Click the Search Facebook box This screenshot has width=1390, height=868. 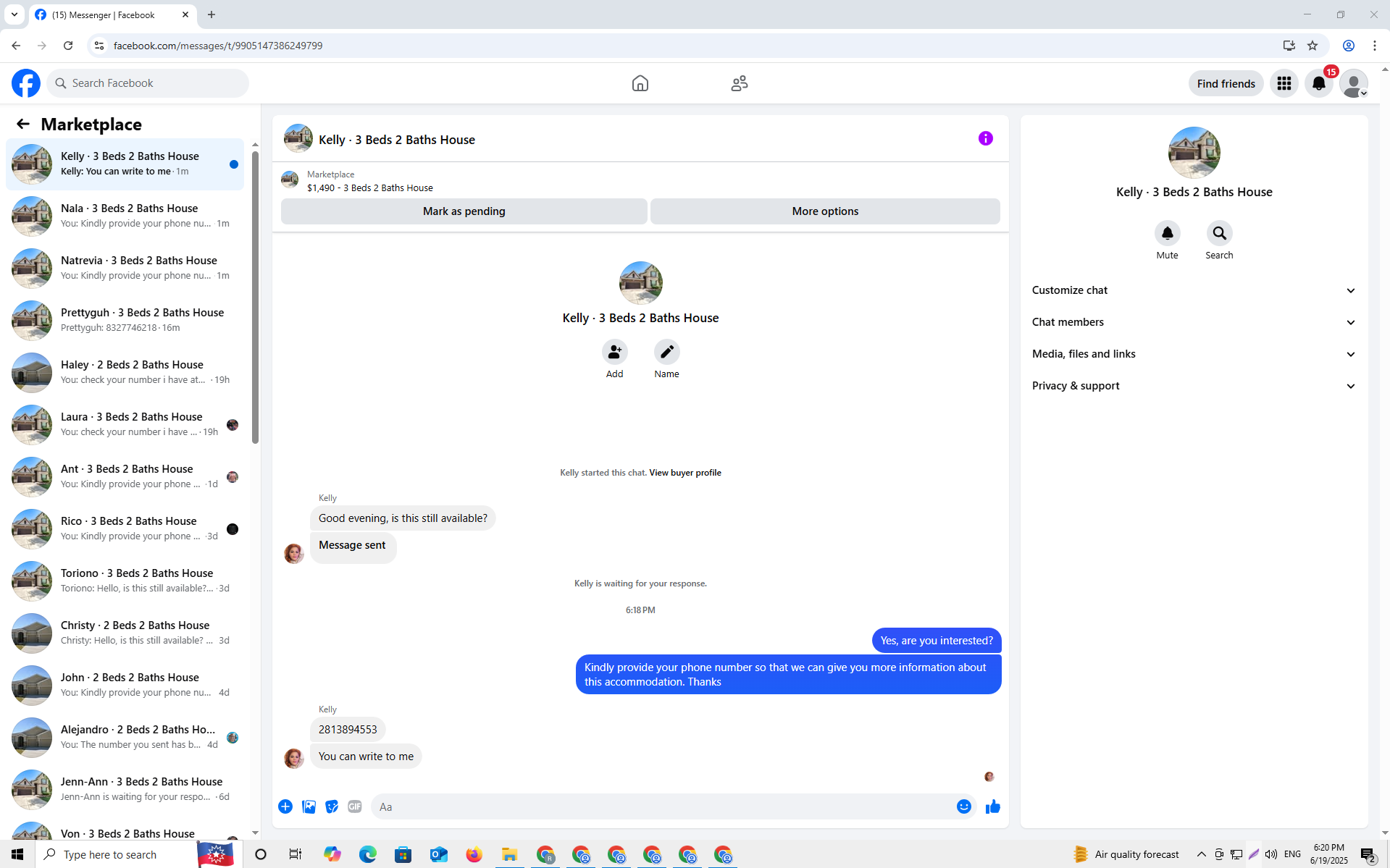148,83
